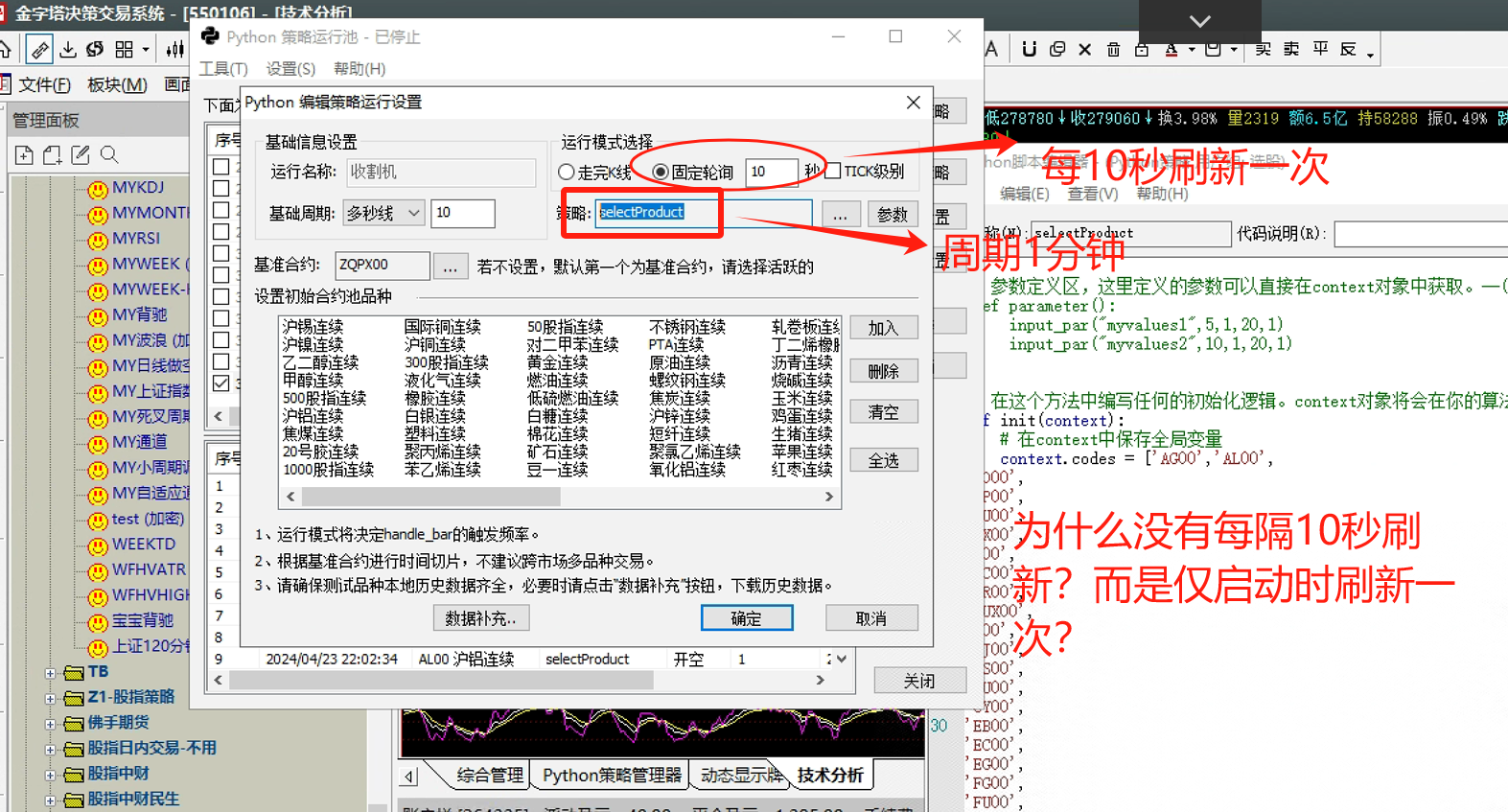Click the search magnifier in 管理面板
This screenshot has width=1508, height=812.
109,154
